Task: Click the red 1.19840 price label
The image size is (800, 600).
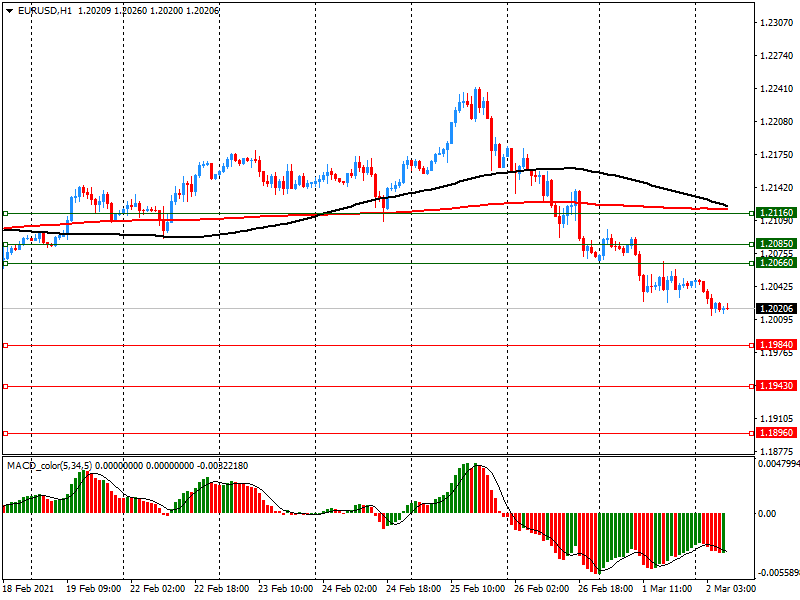Action: pos(776,345)
